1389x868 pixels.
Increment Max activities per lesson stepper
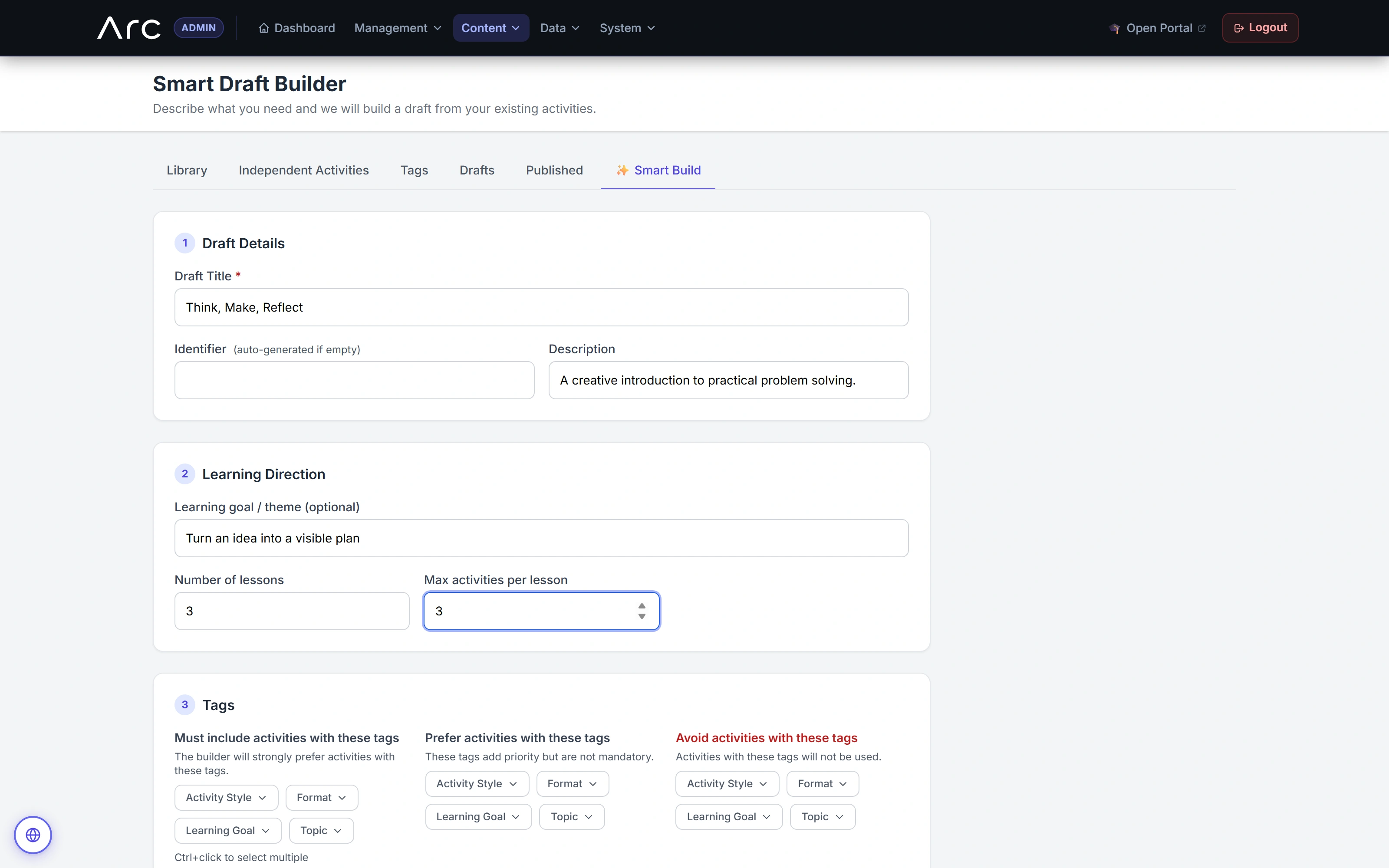tap(642, 606)
